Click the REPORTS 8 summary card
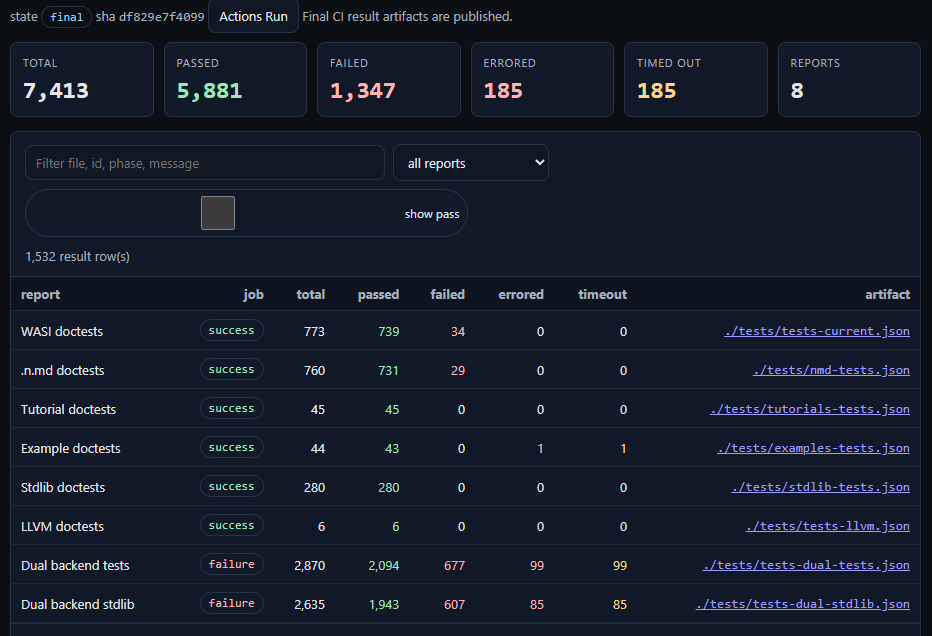 [x=849, y=80]
